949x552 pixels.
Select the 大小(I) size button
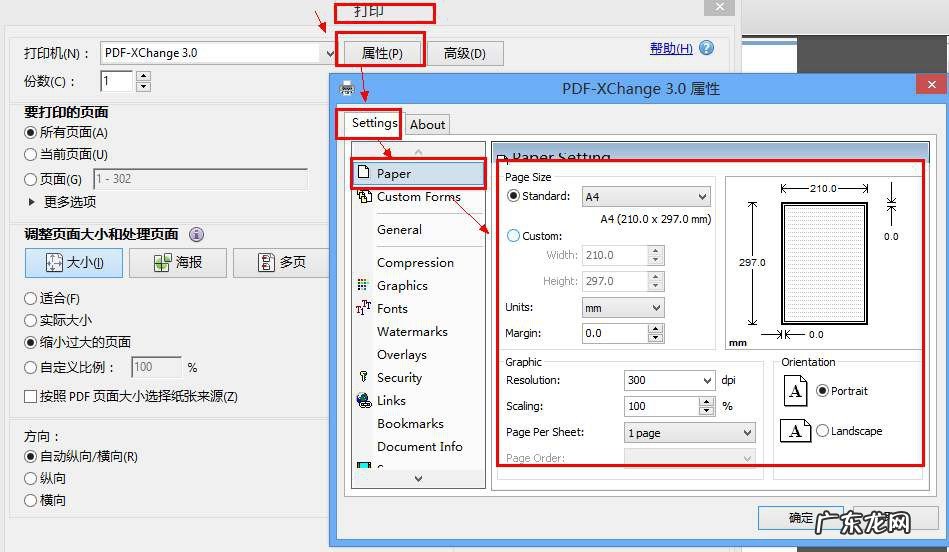74,262
